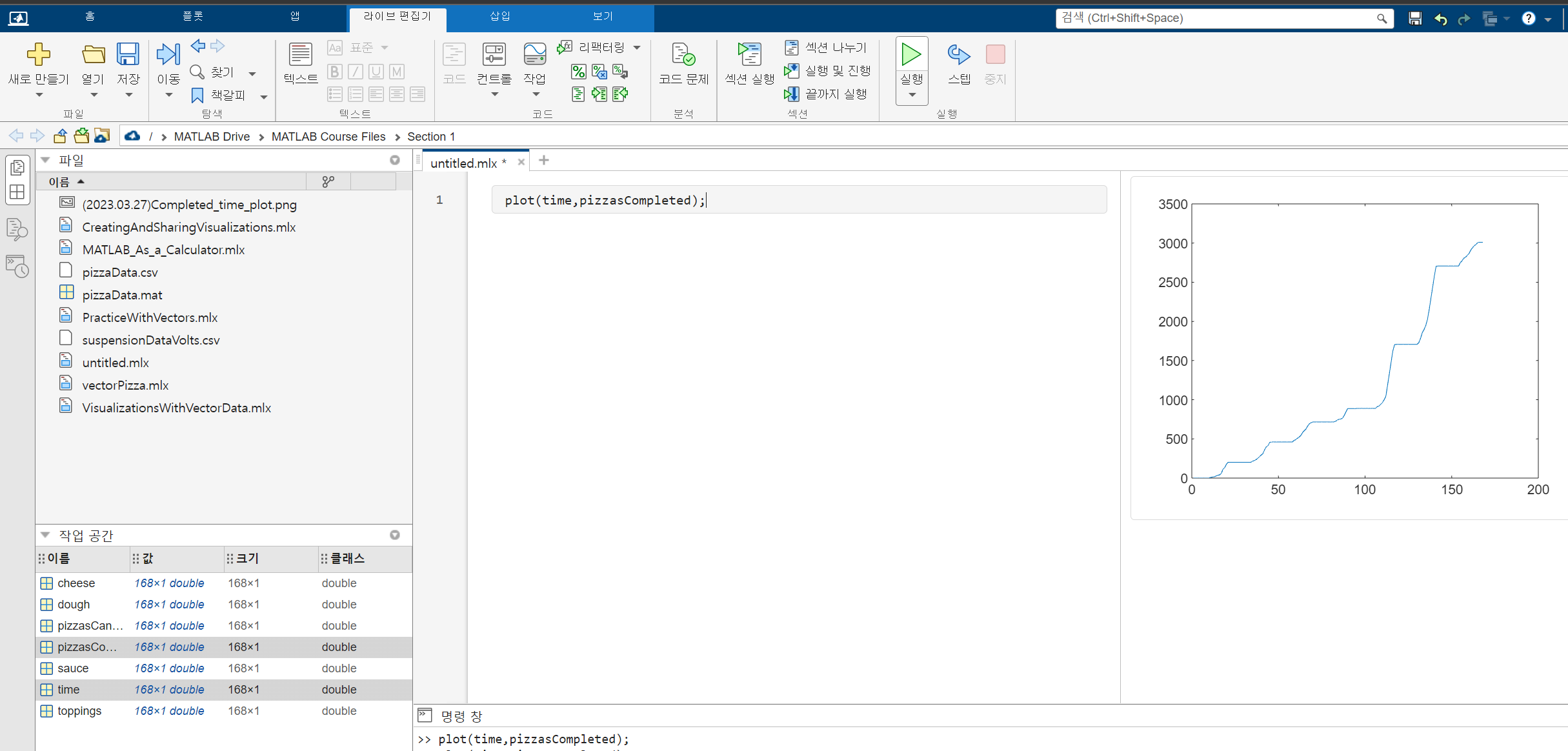Expand the Run button dropdown arrow

point(912,95)
